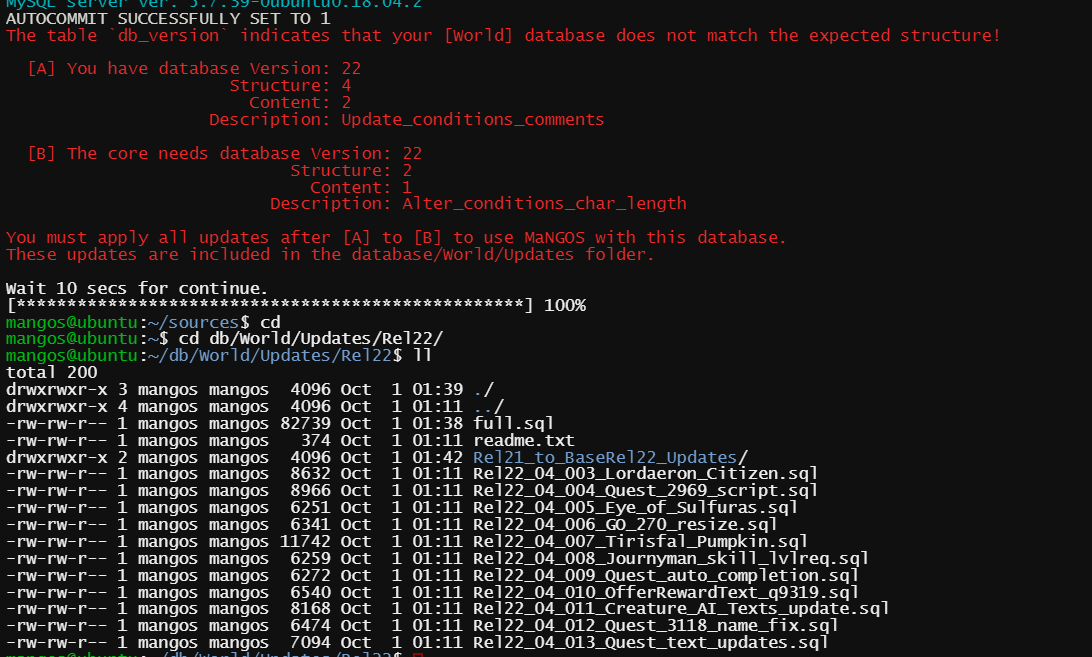The image size is (1092, 657).
Task: Click the 'Structure: 2' line
Action: 351,171
